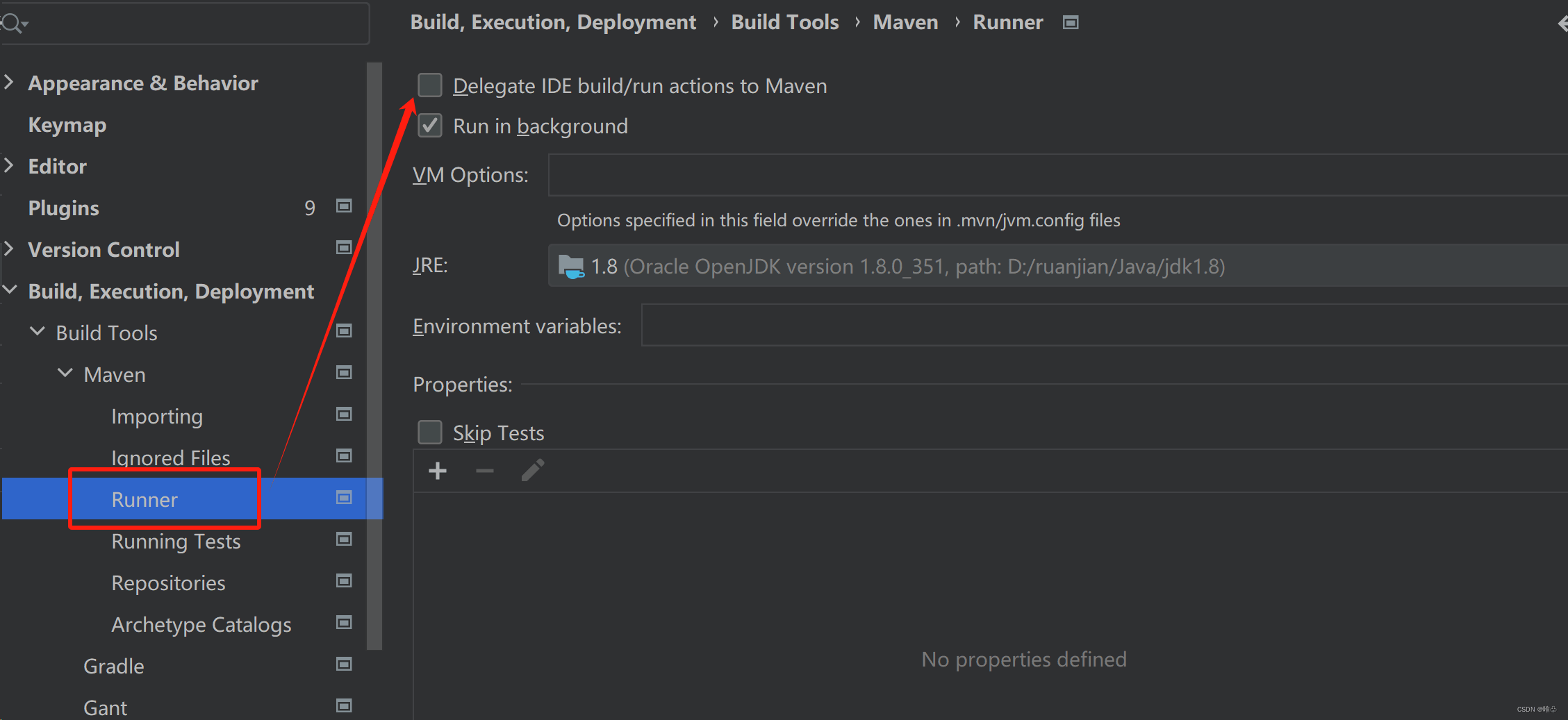
Task: Click the project icon after the Runner breadcrumb
Action: [1071, 23]
